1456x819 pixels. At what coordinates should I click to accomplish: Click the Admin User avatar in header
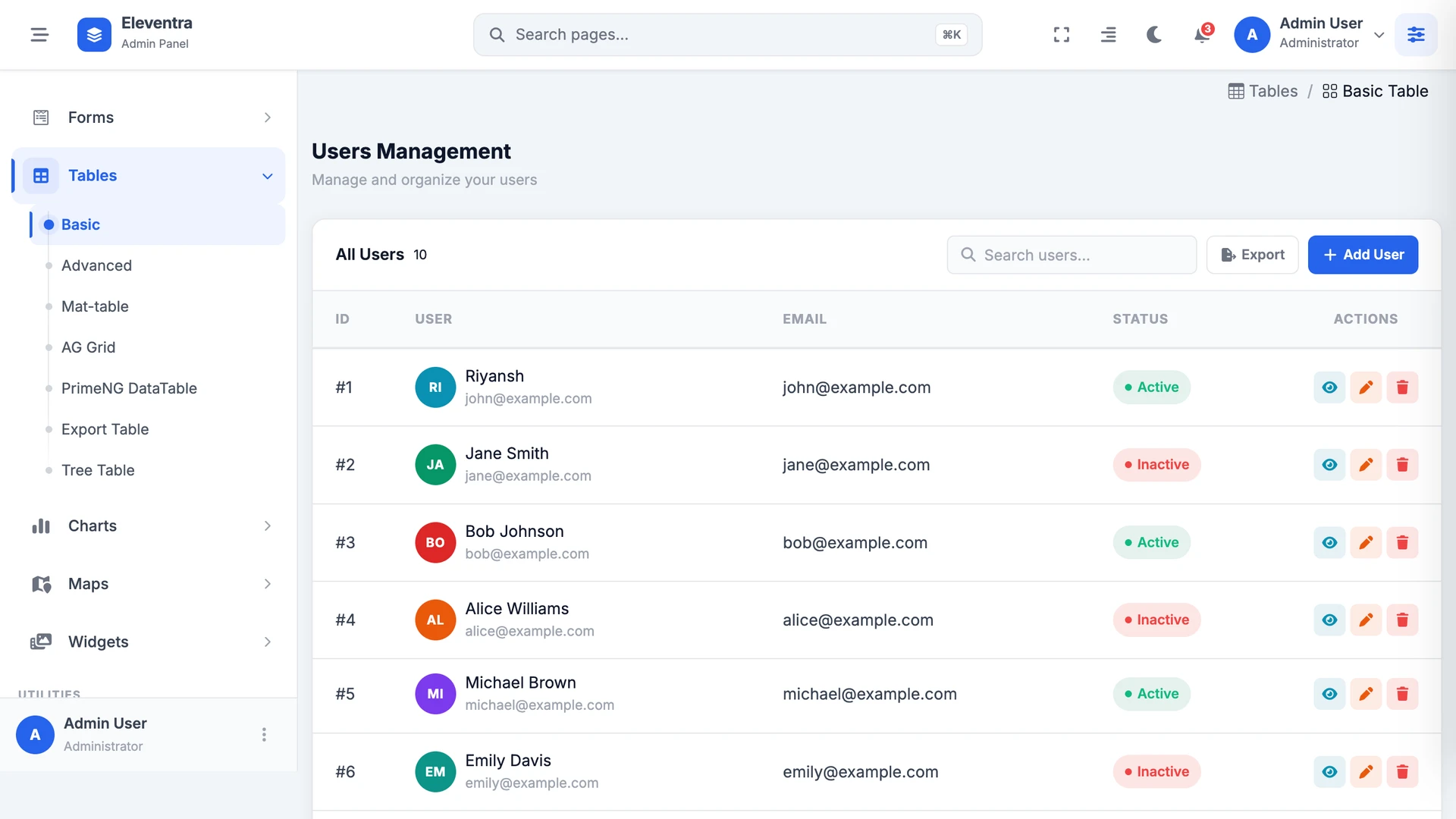point(1252,35)
